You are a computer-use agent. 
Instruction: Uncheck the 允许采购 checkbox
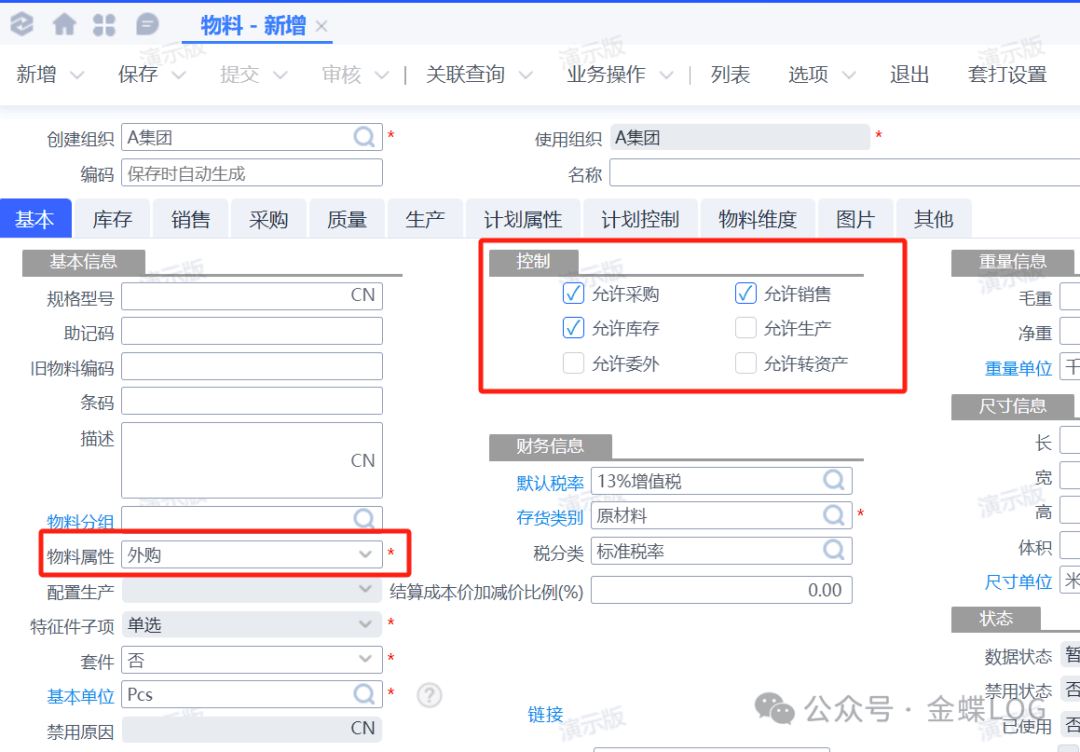(573, 294)
